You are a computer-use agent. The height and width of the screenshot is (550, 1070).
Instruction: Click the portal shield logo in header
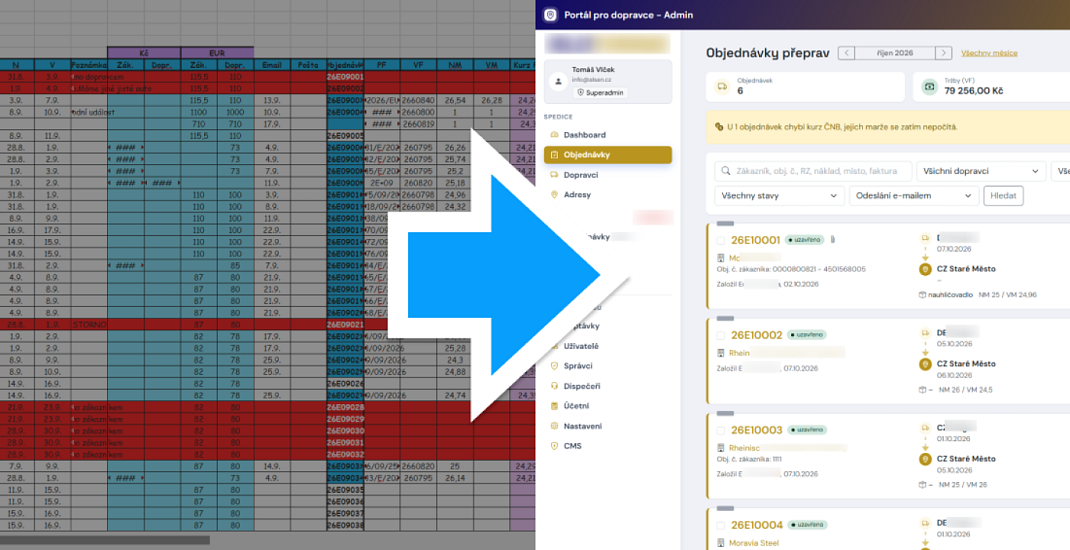coord(551,15)
